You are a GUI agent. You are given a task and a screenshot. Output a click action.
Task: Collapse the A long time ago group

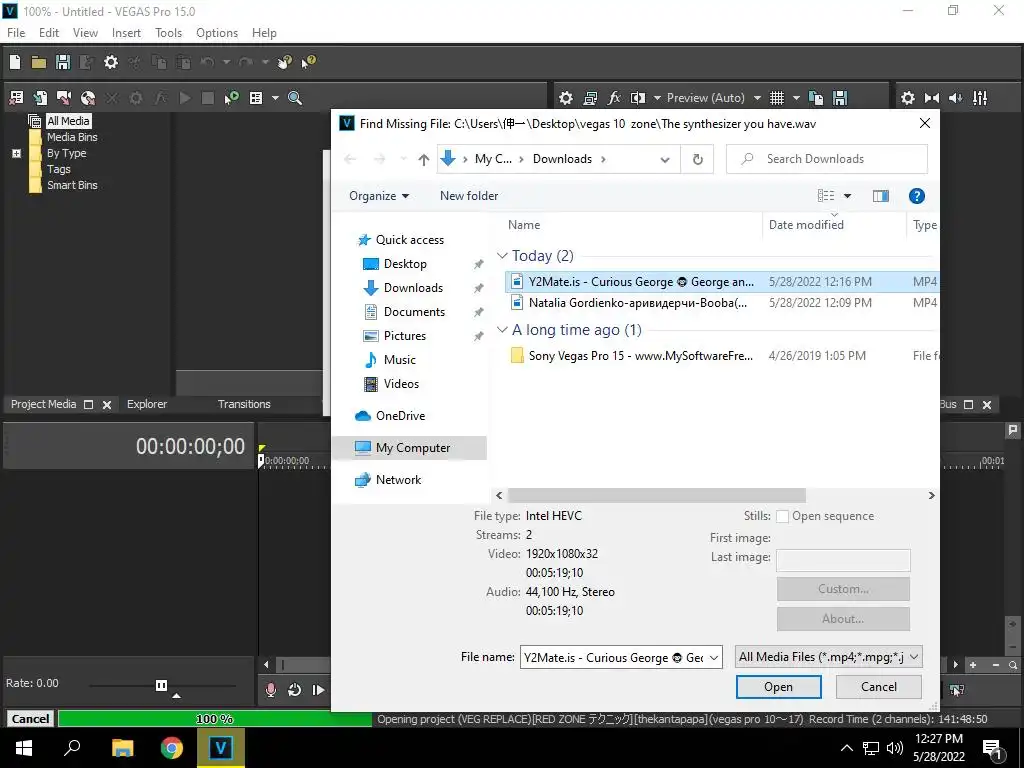pos(502,330)
